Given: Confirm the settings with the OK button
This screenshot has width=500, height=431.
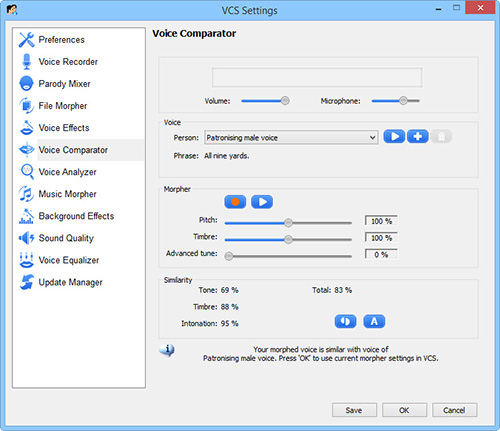Looking at the screenshot, I should tap(404, 410).
